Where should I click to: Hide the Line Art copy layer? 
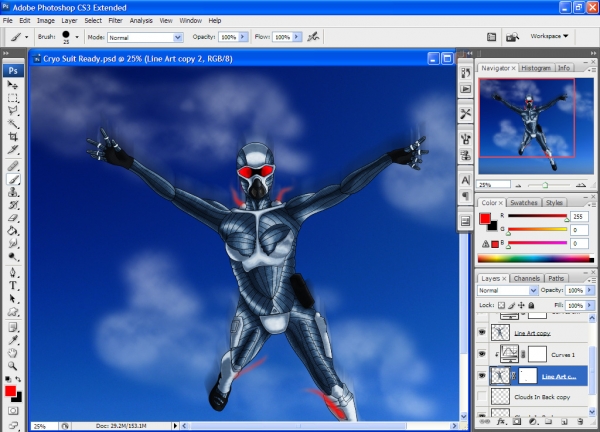tap(482, 332)
